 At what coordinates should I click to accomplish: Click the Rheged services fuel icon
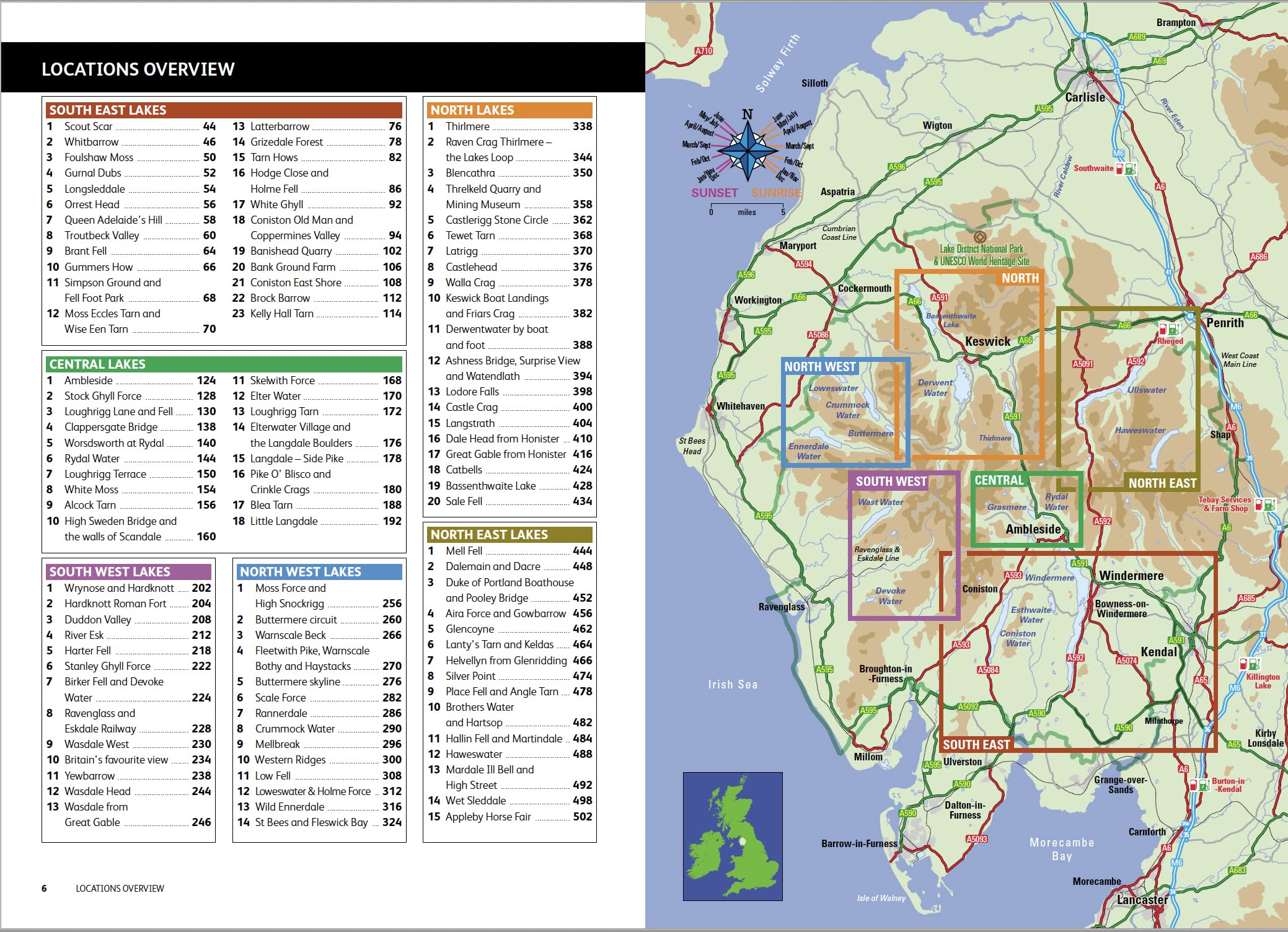pyautogui.click(x=1163, y=329)
